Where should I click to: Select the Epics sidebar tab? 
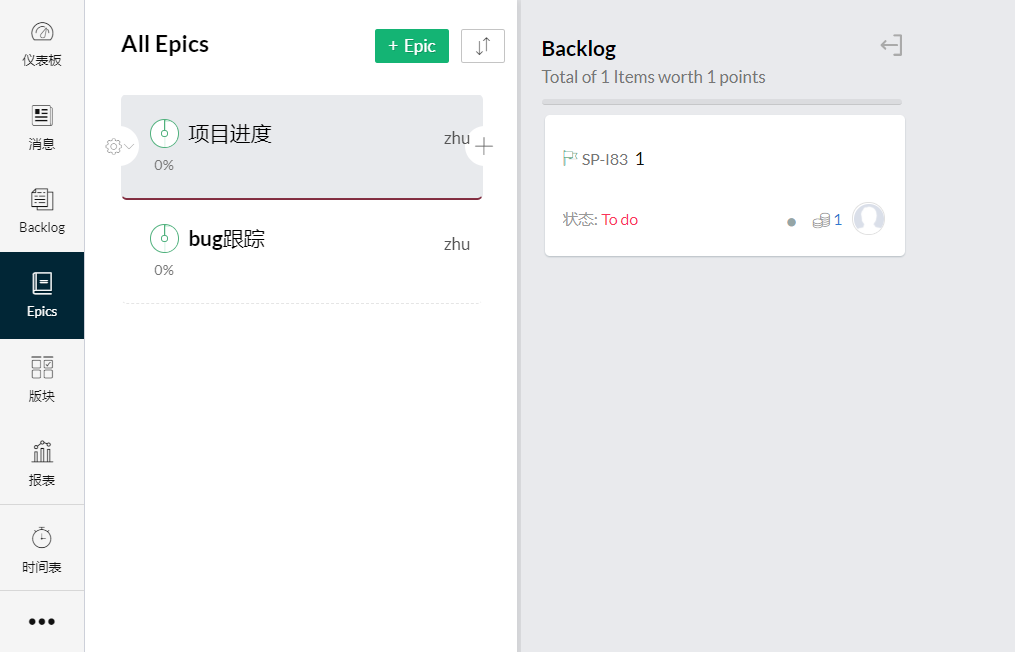tap(42, 295)
